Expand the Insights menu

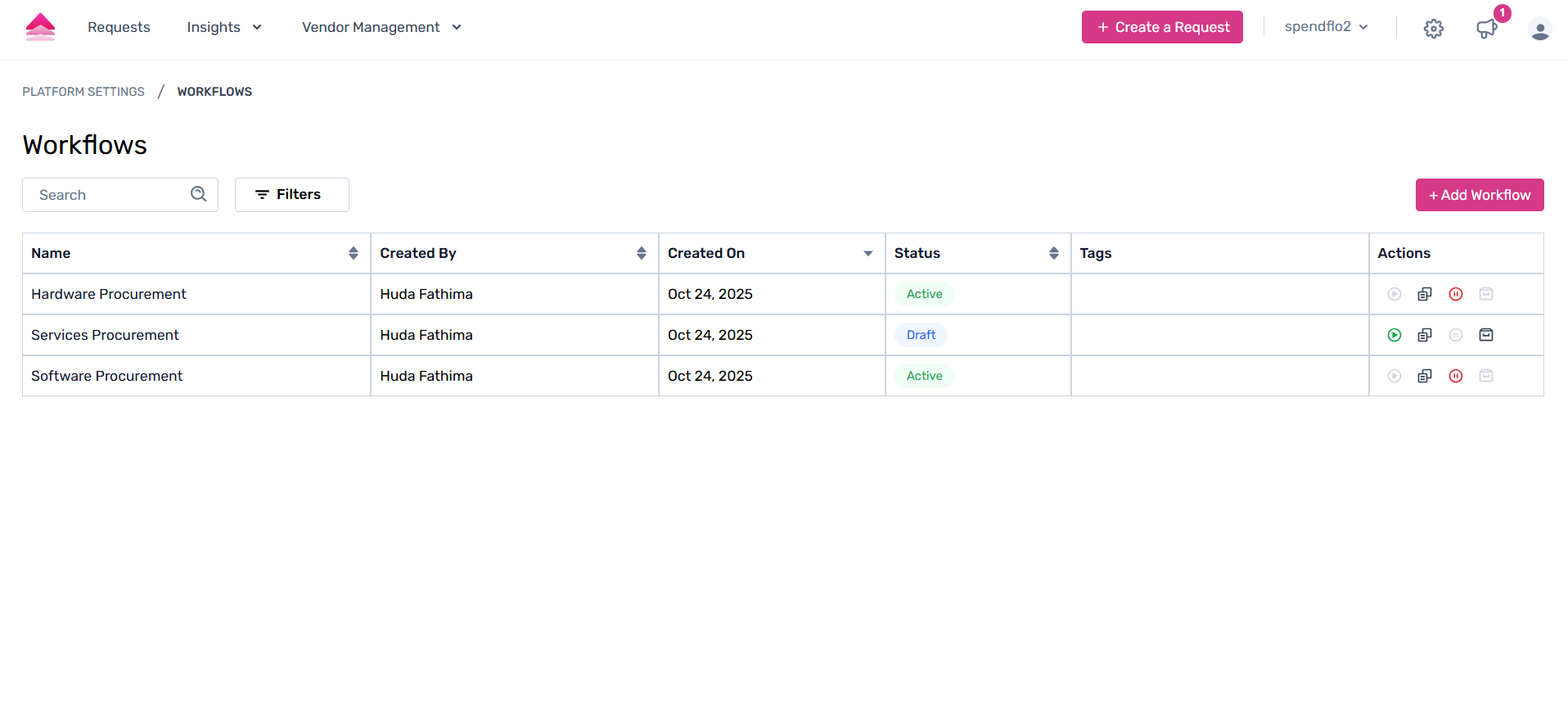click(x=224, y=27)
